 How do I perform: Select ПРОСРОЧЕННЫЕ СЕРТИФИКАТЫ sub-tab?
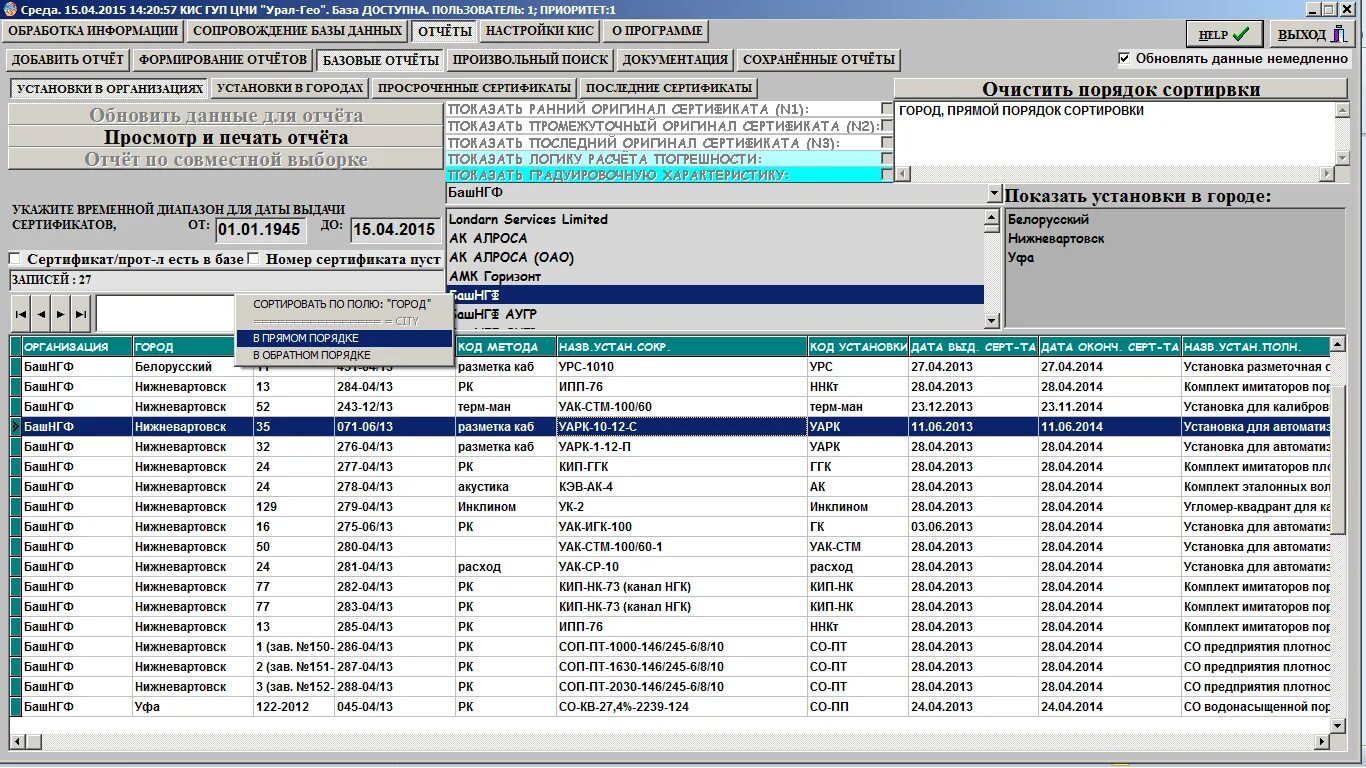point(474,88)
